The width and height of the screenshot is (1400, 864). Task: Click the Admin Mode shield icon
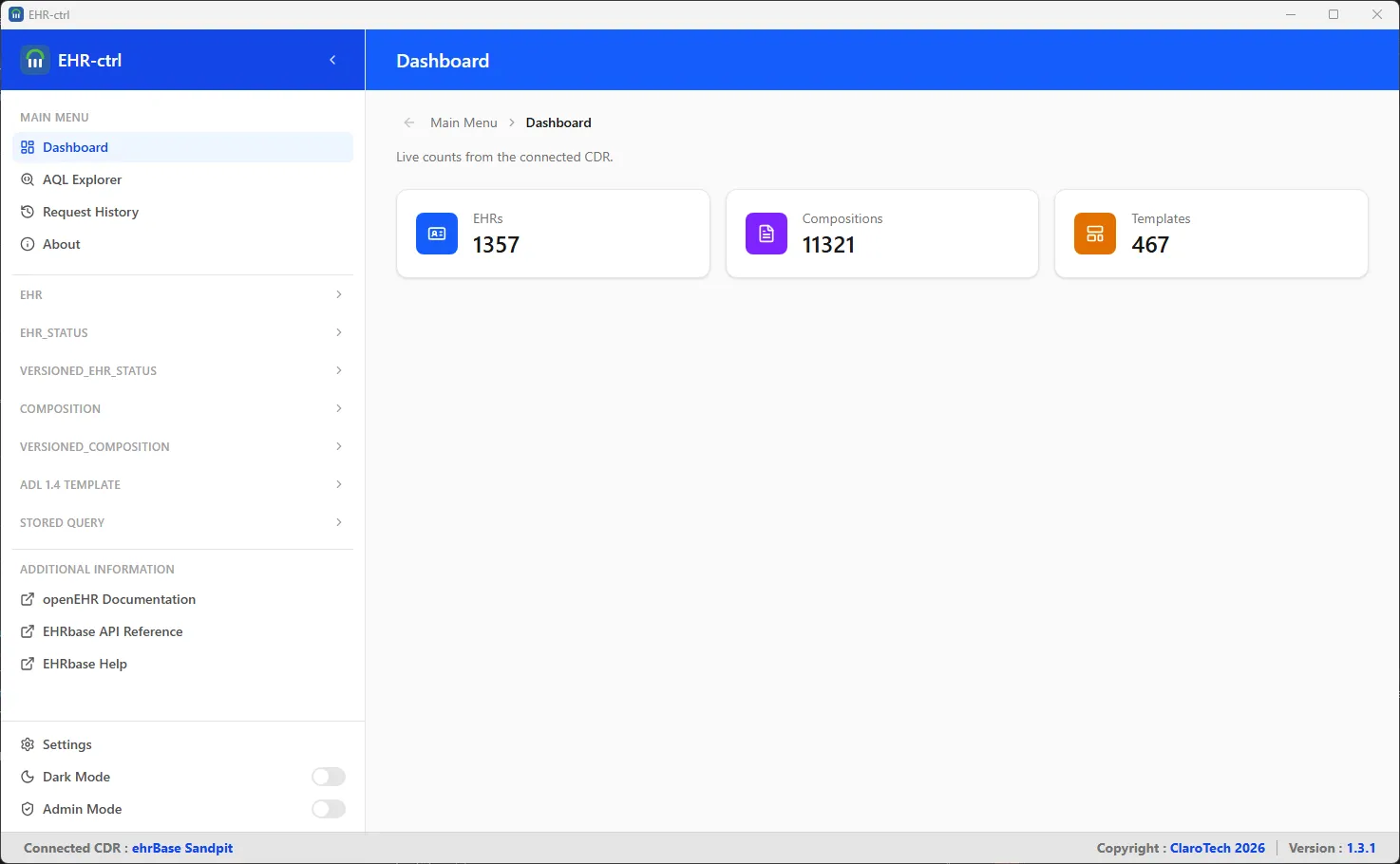tap(28, 809)
